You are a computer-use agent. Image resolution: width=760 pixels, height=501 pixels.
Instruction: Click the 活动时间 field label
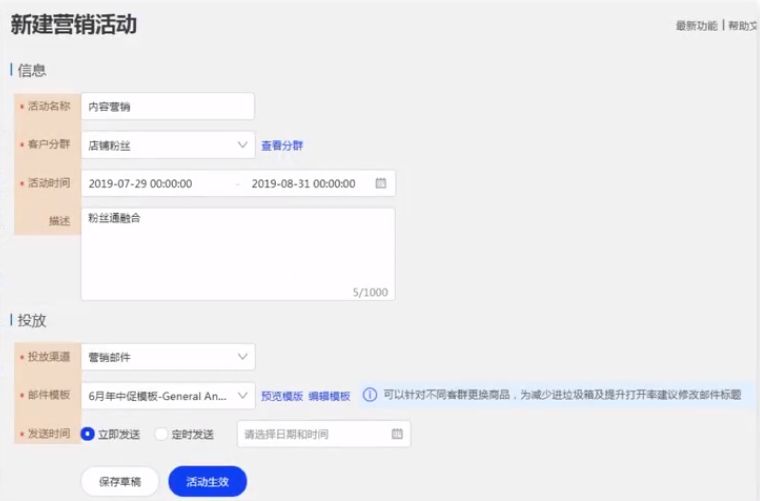pyautogui.click(x=48, y=183)
